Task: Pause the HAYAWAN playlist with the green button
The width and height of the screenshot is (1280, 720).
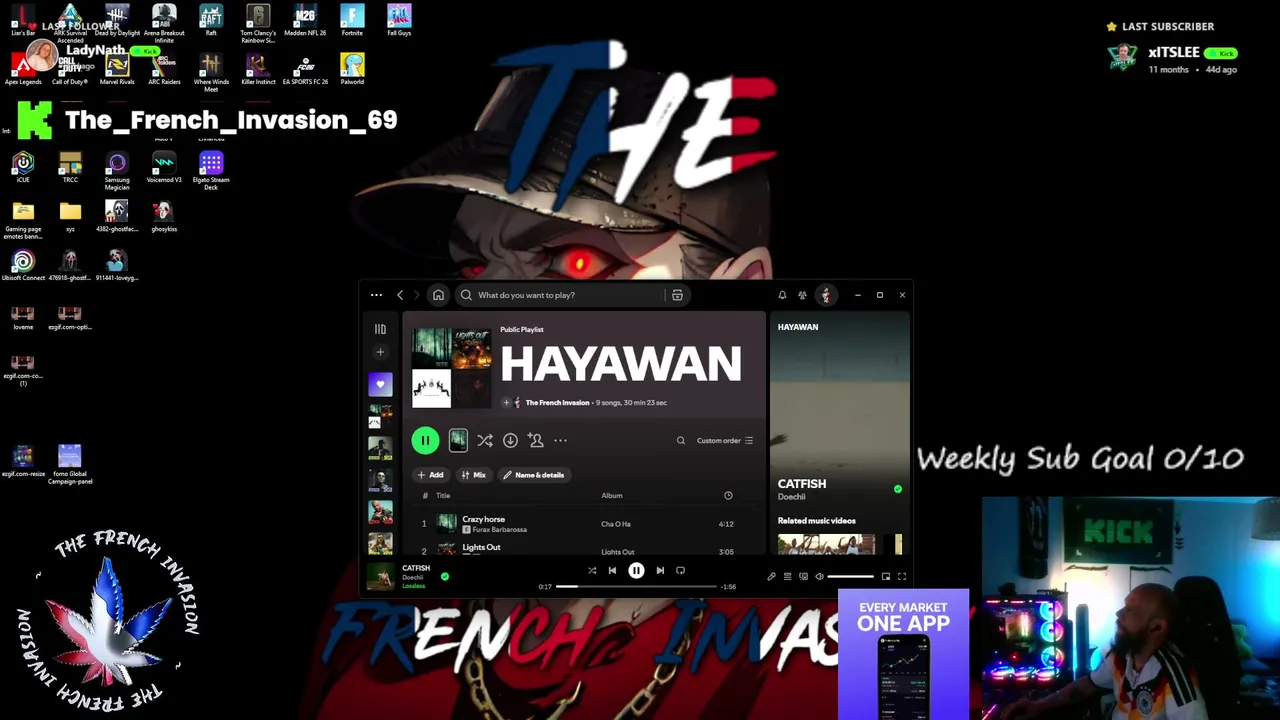Action: 425,440
